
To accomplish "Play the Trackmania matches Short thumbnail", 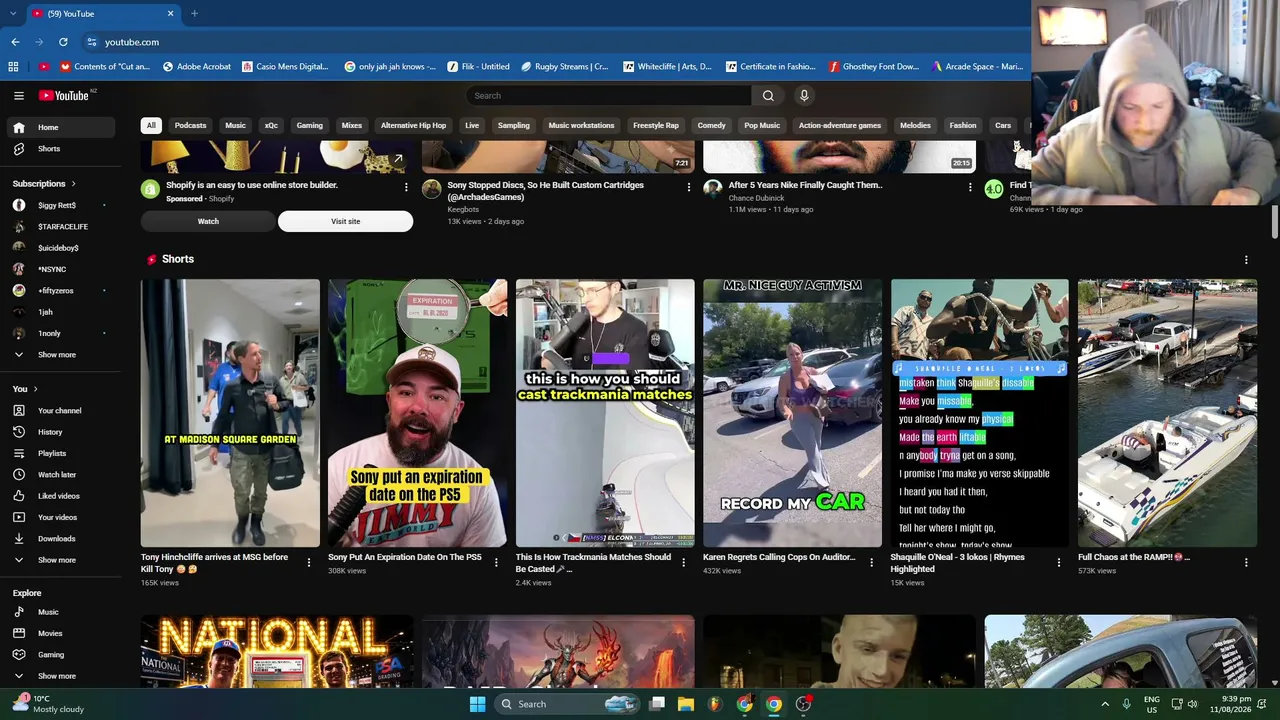I will point(605,413).
